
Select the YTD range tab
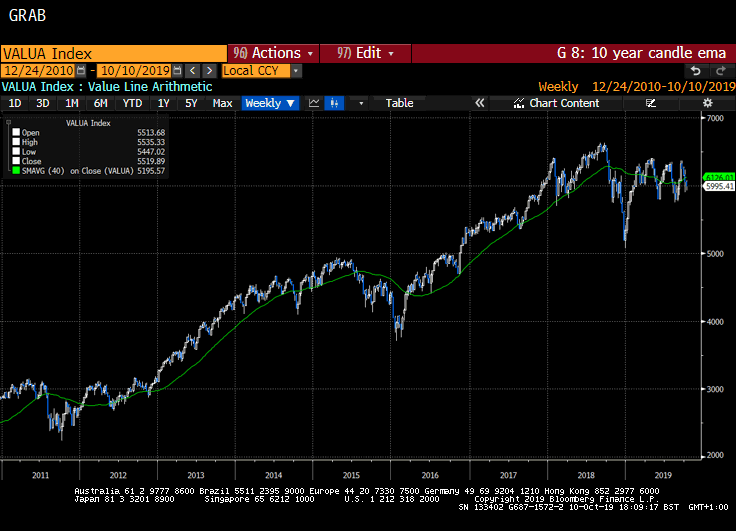click(x=132, y=103)
